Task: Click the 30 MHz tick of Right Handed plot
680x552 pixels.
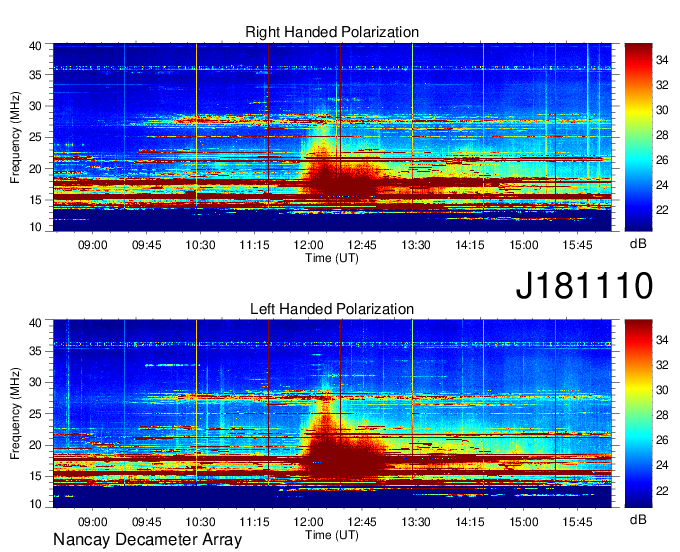Action: 35,106
